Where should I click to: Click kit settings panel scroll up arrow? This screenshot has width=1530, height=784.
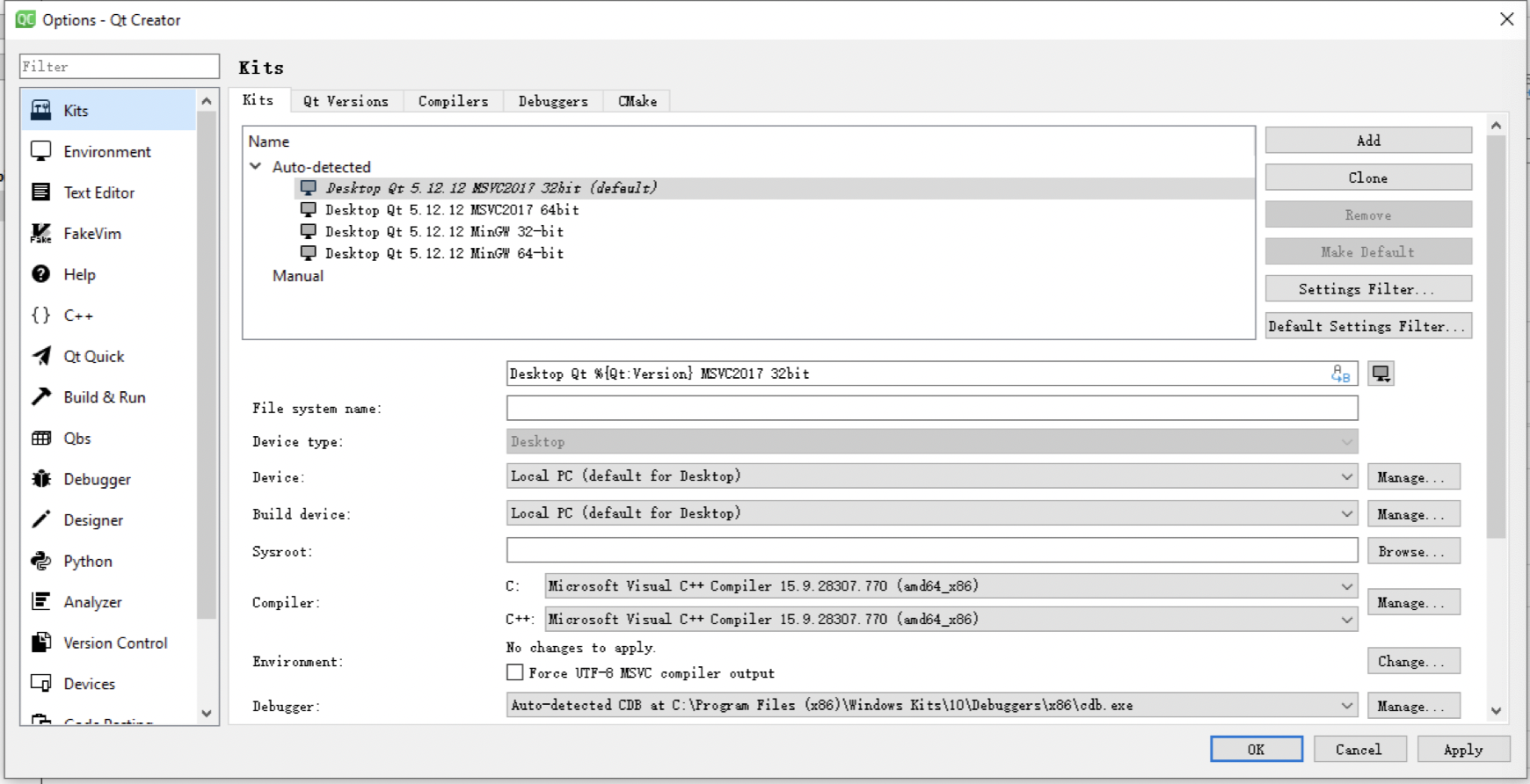(1497, 126)
